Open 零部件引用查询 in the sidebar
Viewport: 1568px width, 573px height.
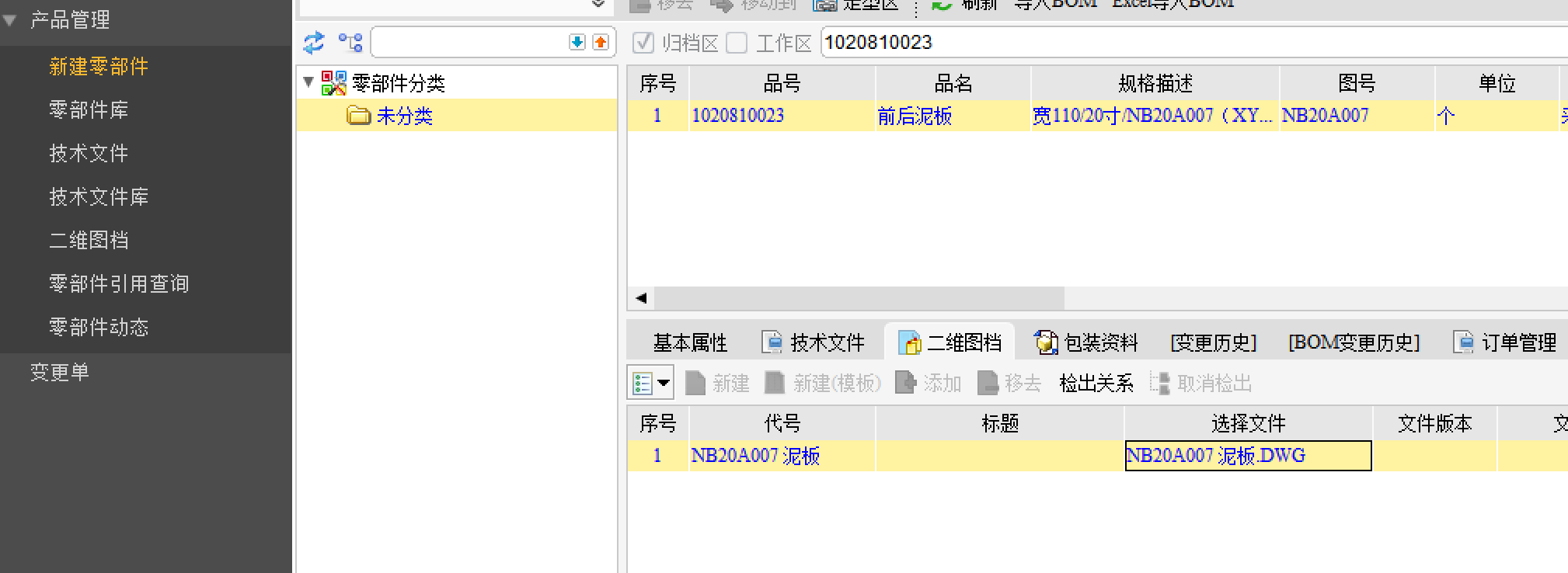[x=119, y=284]
